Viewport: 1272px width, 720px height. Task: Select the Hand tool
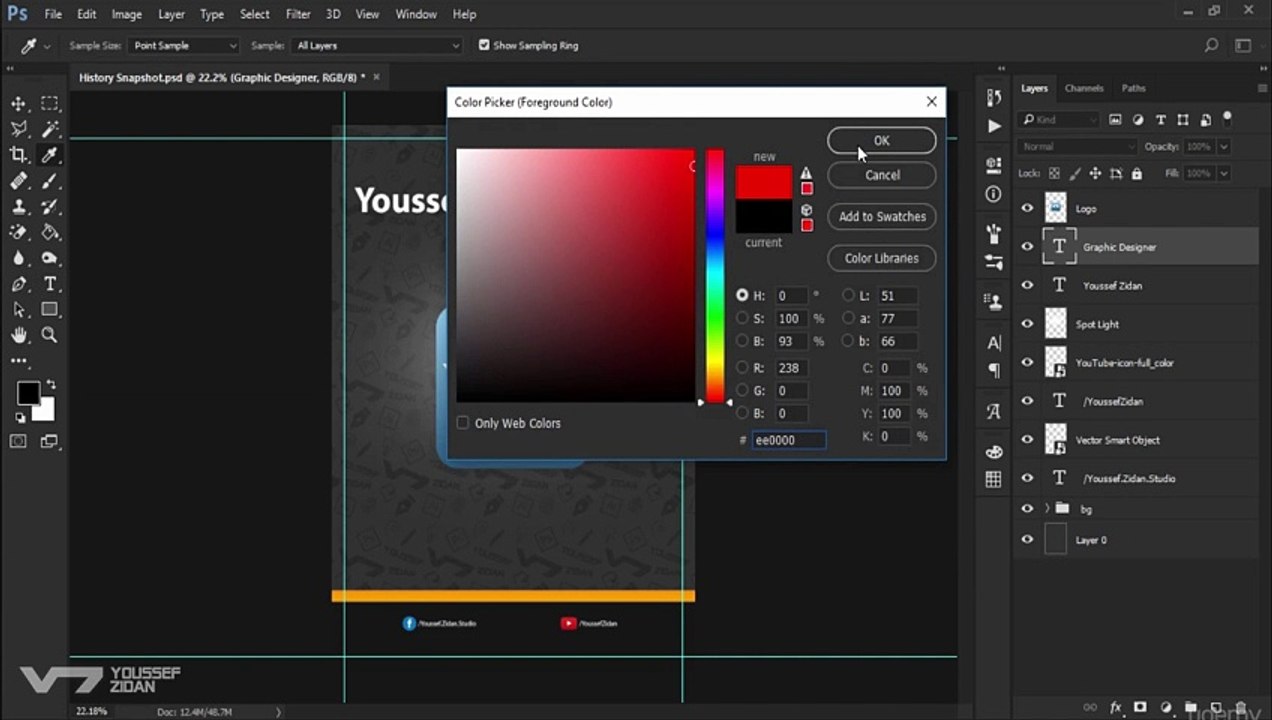pyautogui.click(x=19, y=335)
